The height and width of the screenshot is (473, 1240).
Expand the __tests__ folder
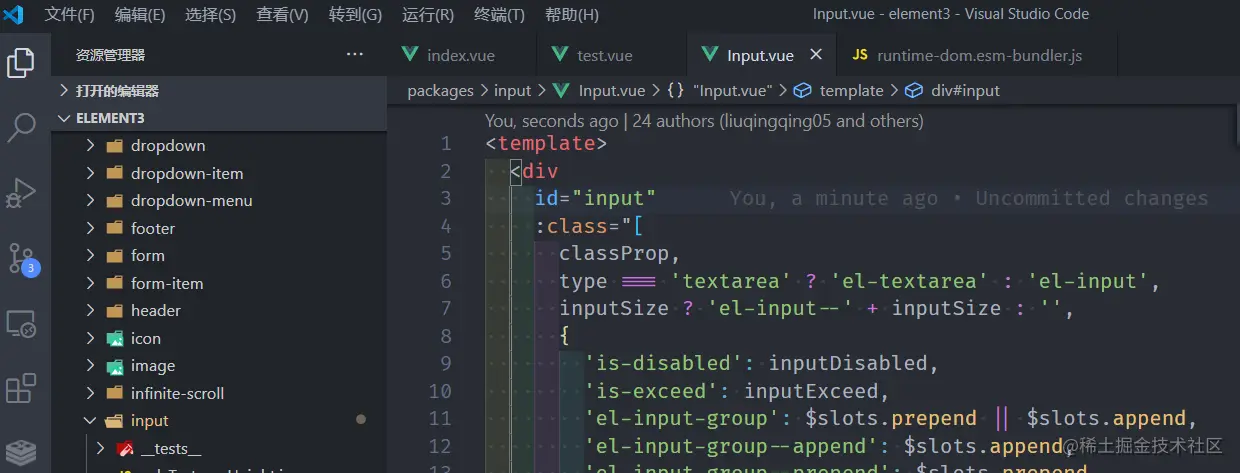coord(219,448)
